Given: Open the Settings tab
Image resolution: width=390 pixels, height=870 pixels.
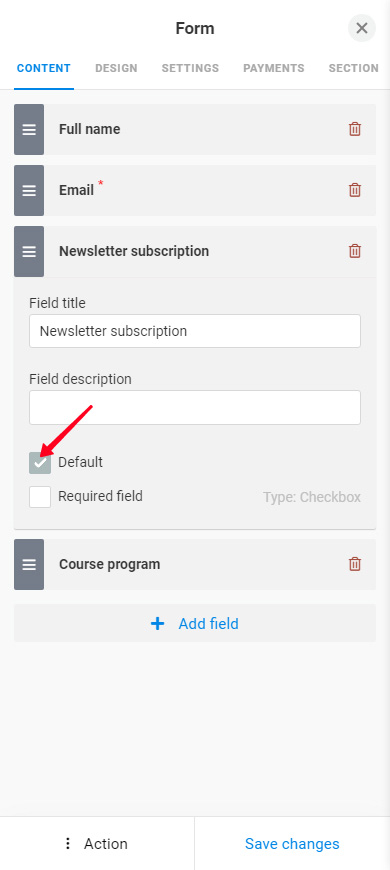Looking at the screenshot, I should [190, 68].
